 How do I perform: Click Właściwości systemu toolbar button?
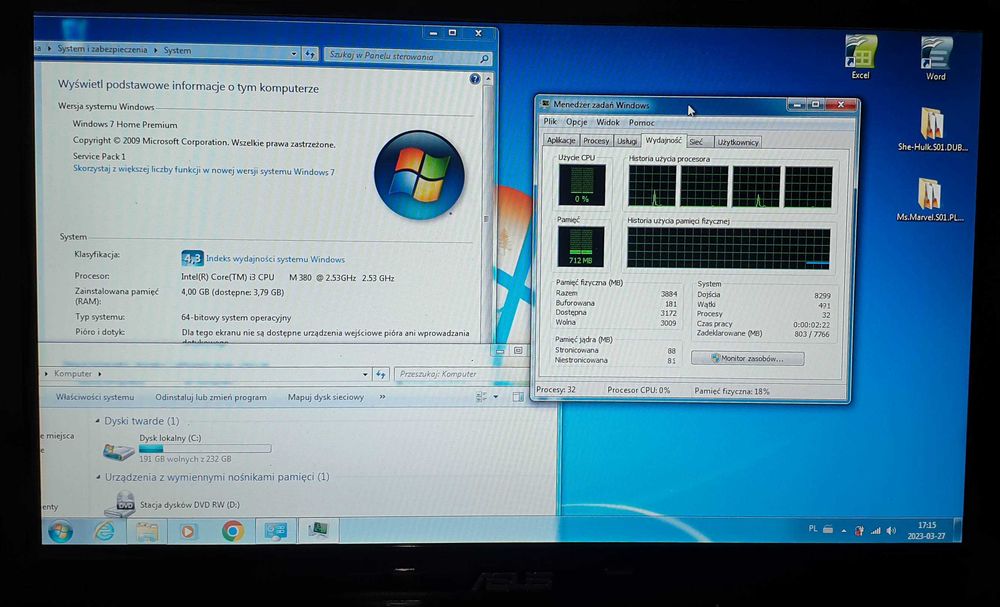click(x=94, y=397)
